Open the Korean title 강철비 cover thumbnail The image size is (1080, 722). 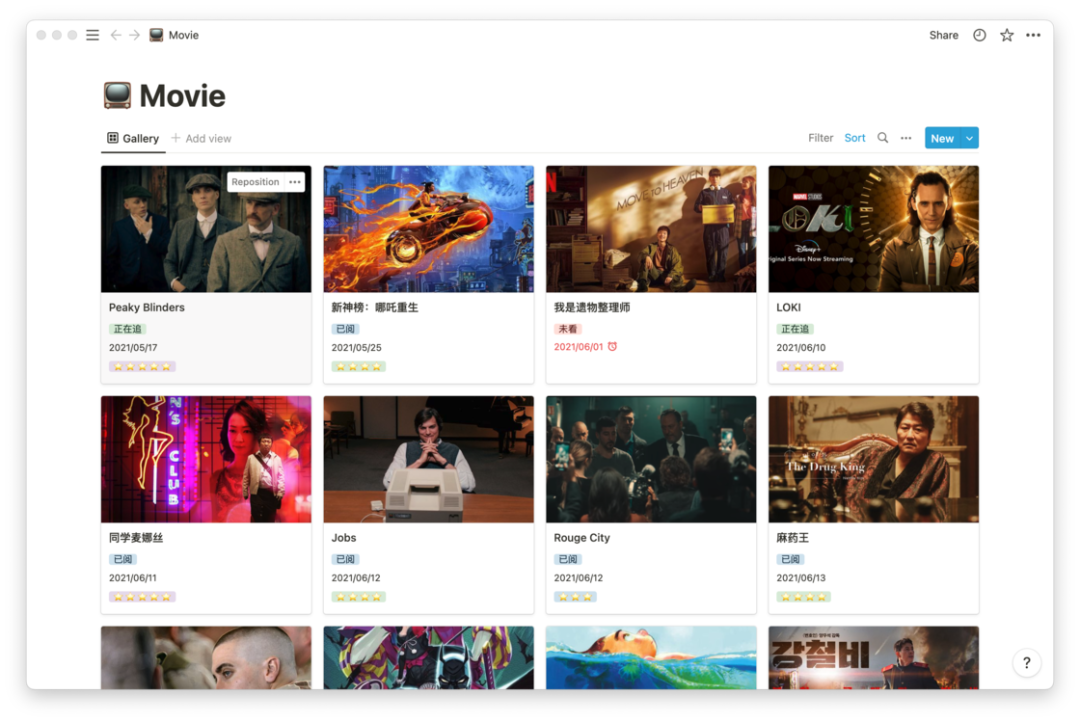click(873, 657)
